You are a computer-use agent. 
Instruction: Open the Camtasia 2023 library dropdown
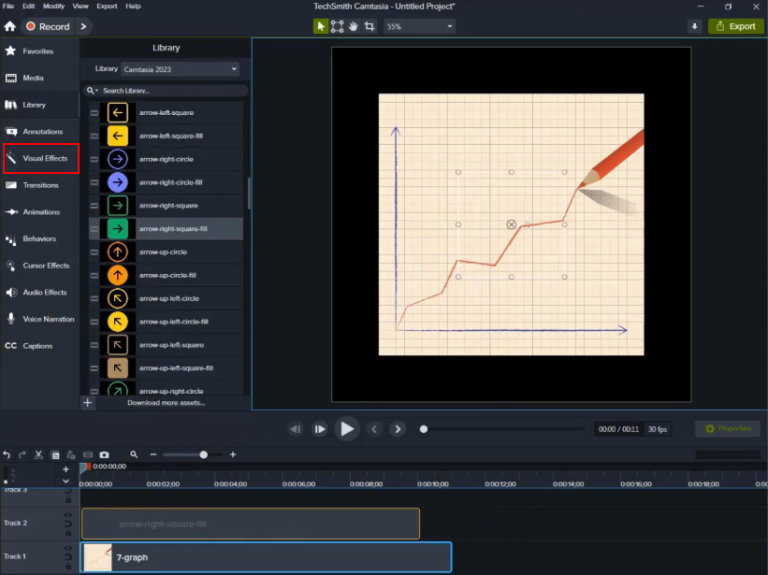pyautogui.click(x=180, y=70)
